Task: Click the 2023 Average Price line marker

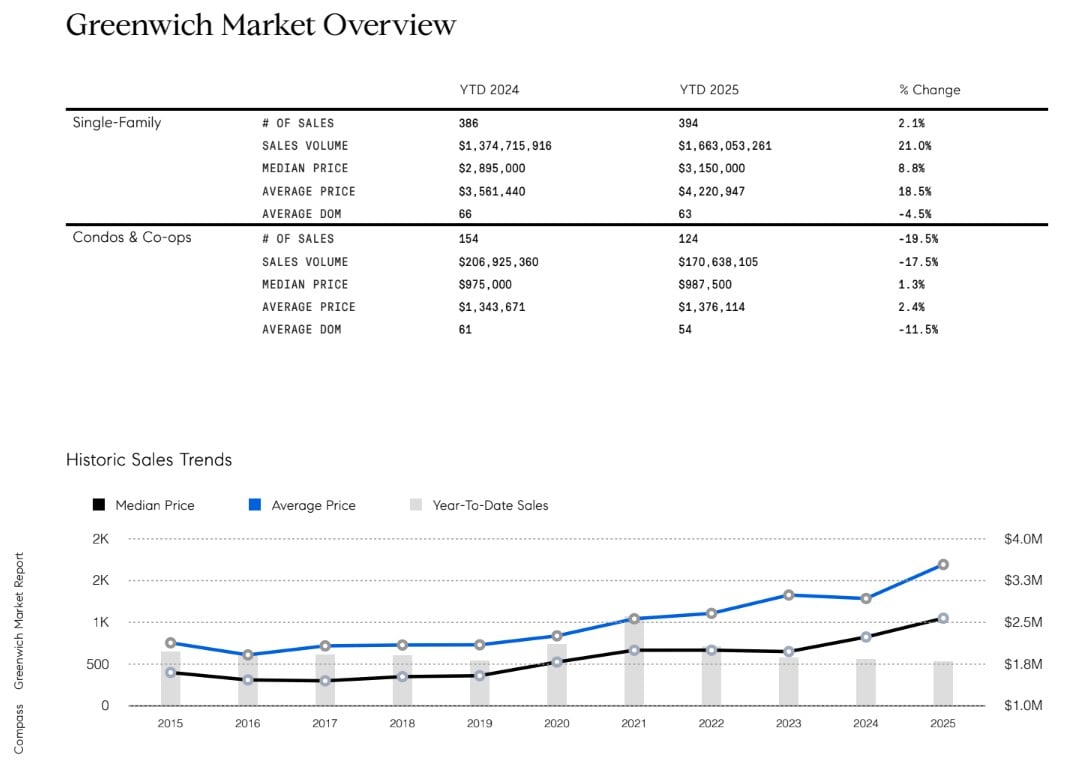Action: 788,595
